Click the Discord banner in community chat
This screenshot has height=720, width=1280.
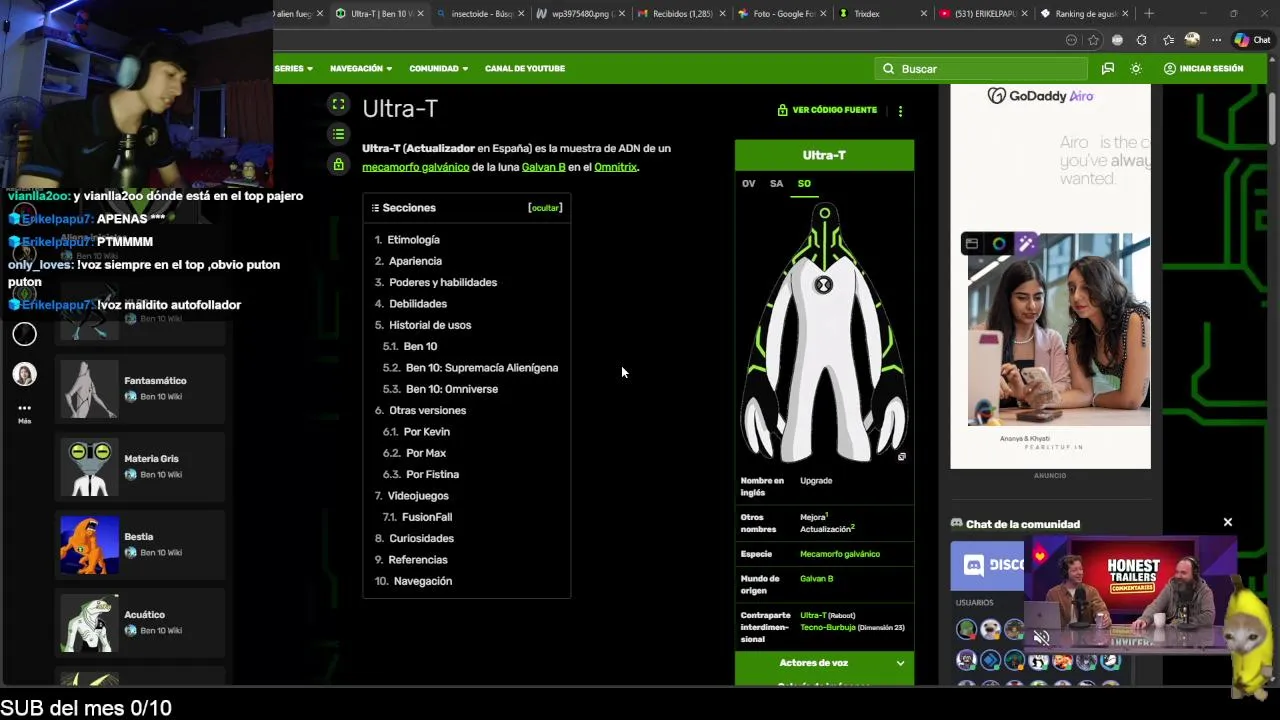tap(988, 565)
